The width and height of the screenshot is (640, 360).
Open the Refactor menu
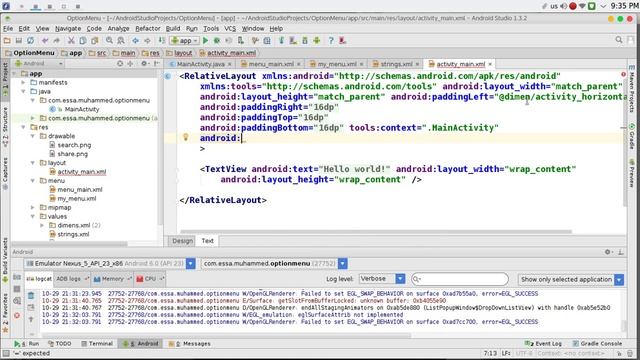point(148,29)
